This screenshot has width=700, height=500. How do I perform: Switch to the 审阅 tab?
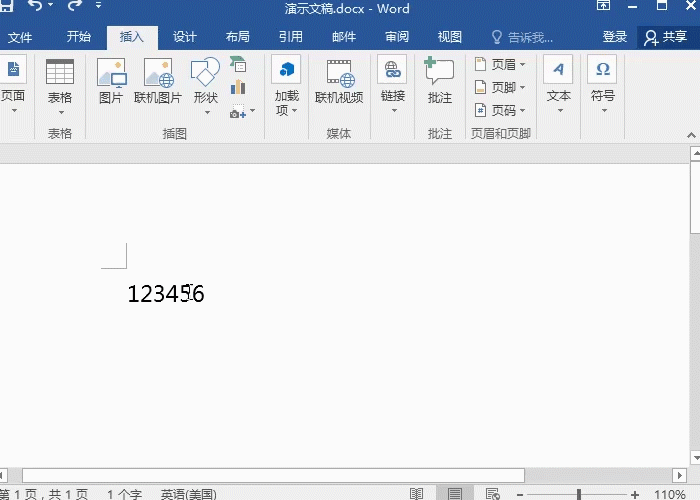397,37
